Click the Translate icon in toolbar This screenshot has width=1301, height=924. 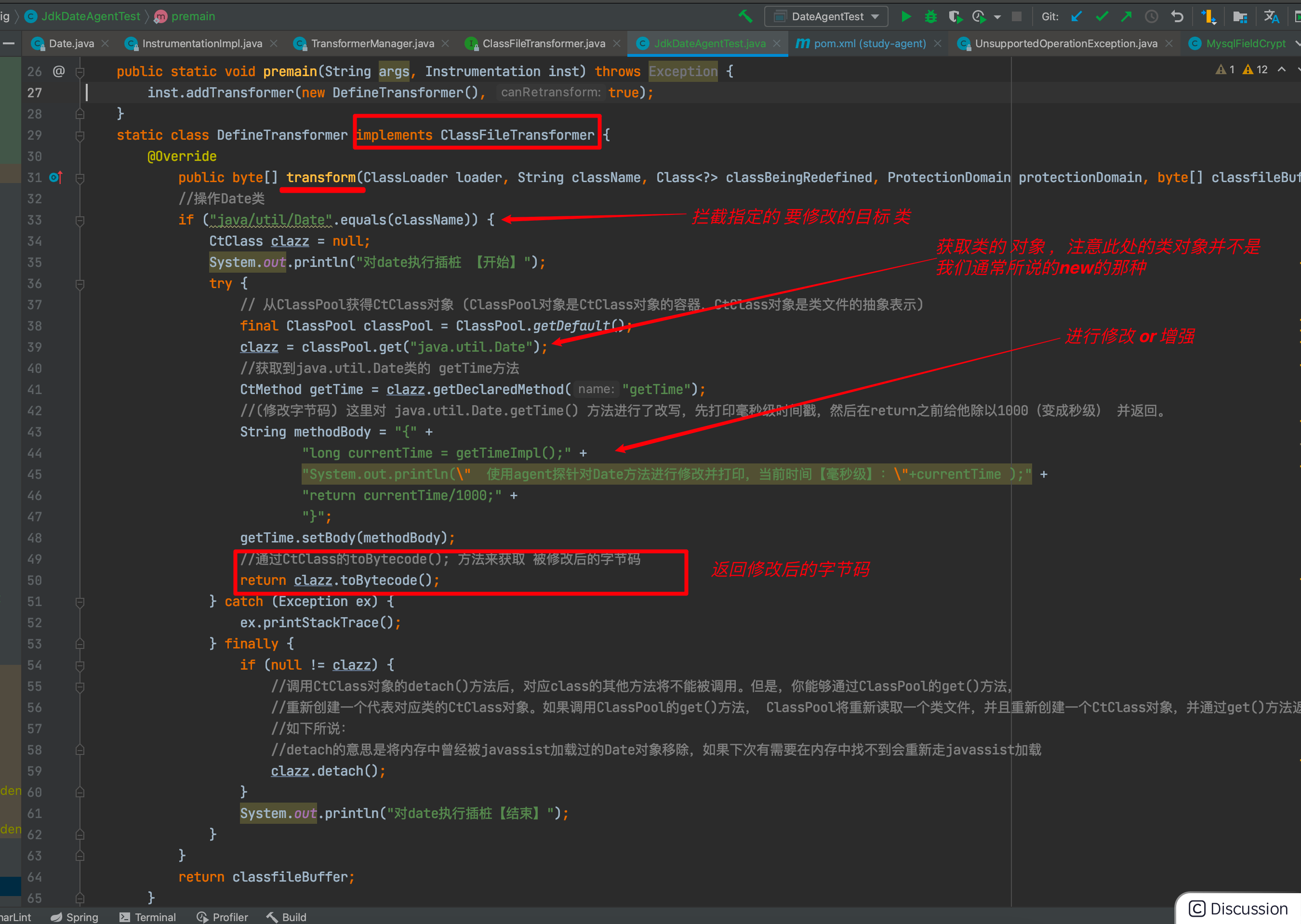(x=1272, y=16)
